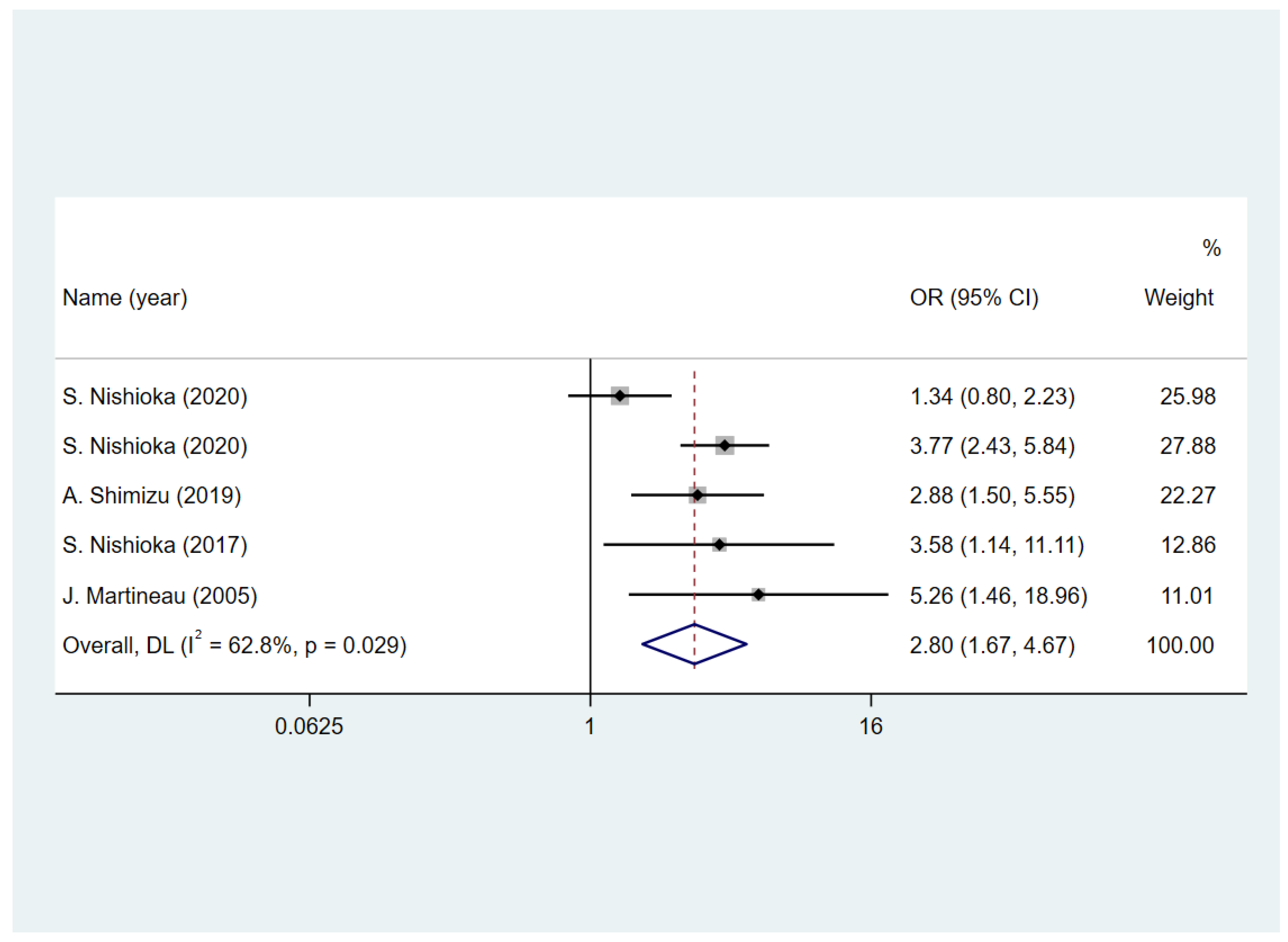Select the "OR (95% CI)" column header
The height and width of the screenshot is (942, 1288).
click(974, 298)
